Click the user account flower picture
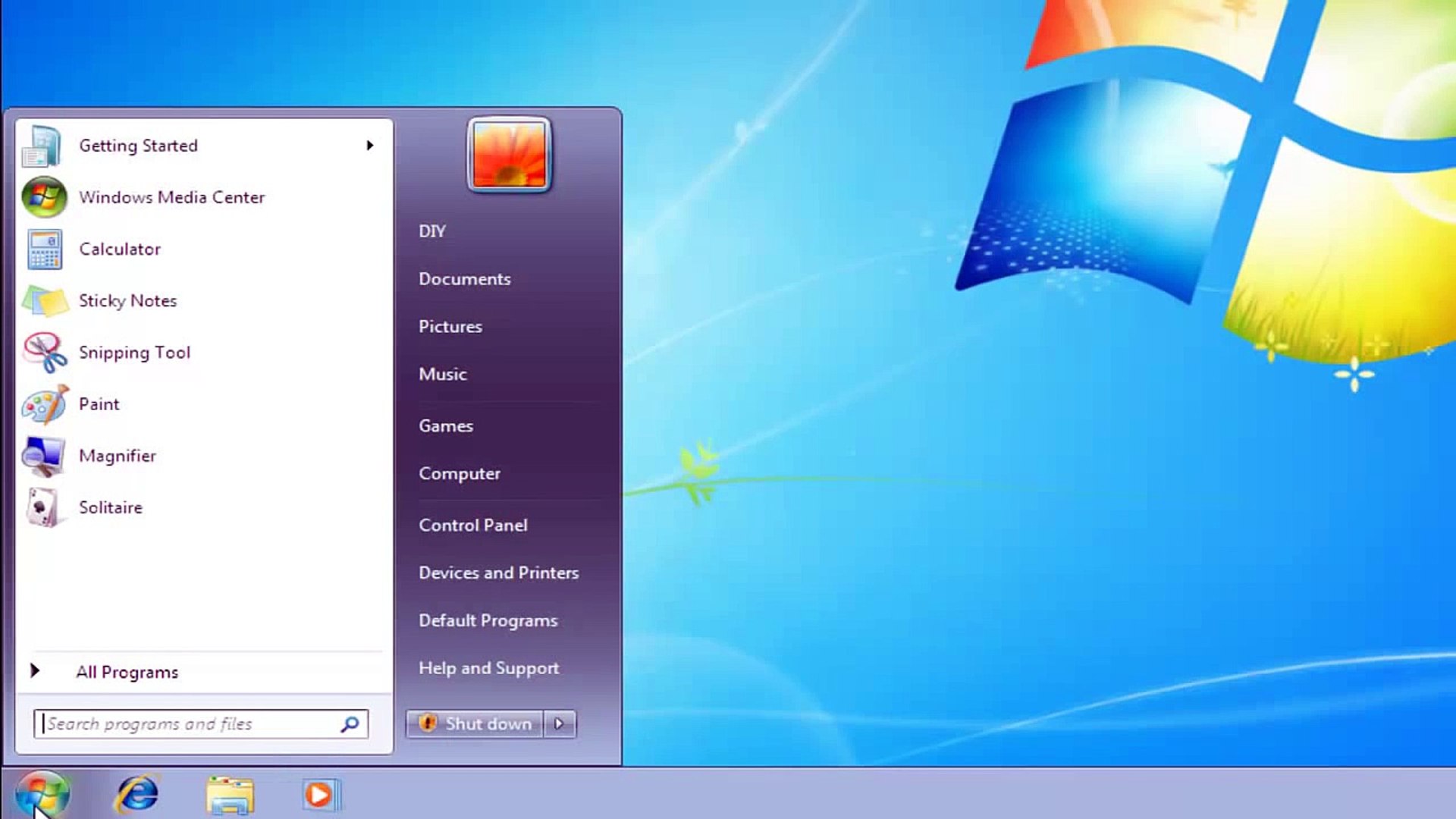Image resolution: width=1456 pixels, height=819 pixels. coord(510,155)
